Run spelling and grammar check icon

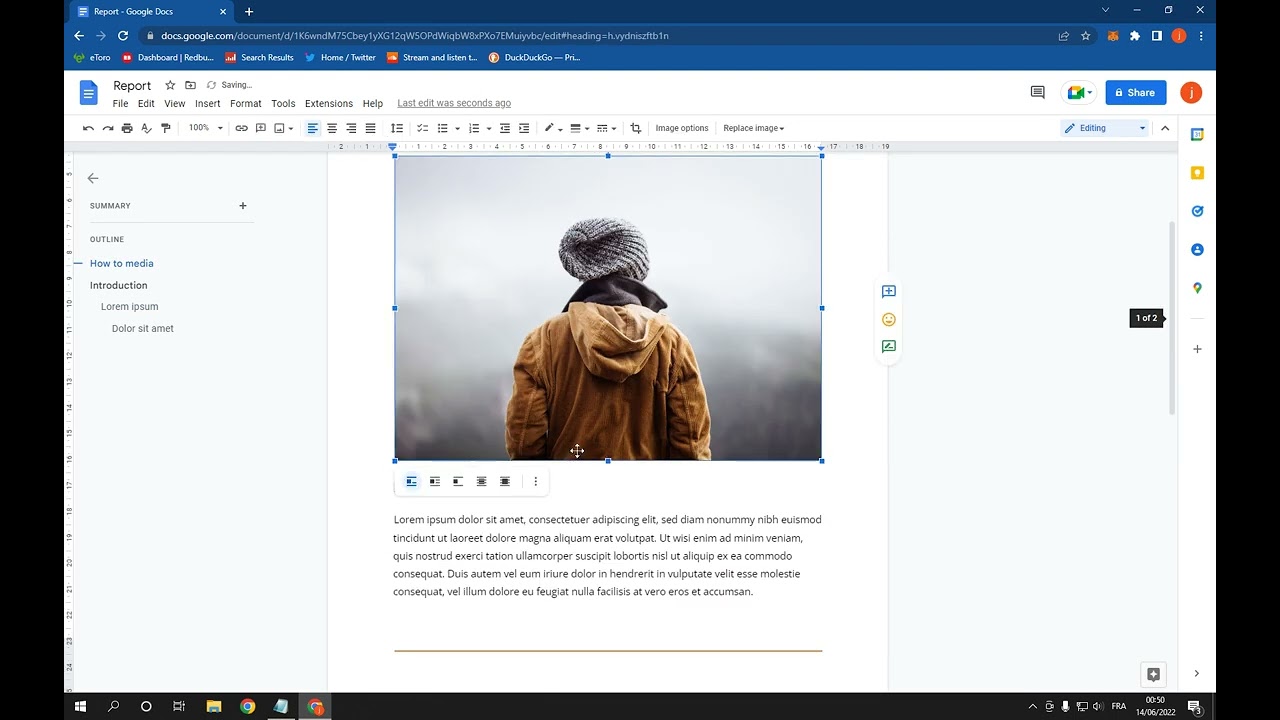click(x=146, y=128)
